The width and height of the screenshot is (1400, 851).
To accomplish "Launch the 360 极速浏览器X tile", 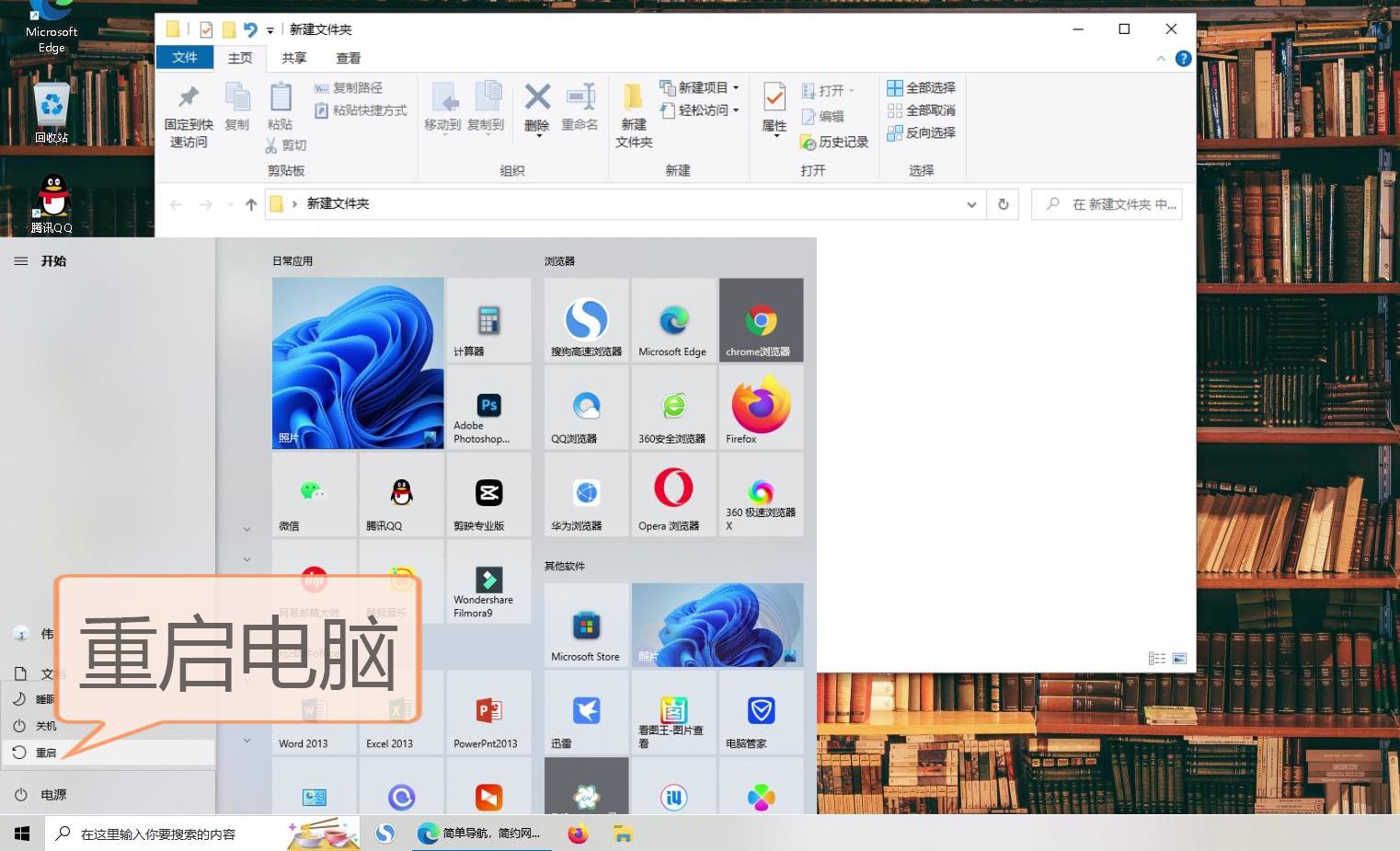I will pos(761,494).
